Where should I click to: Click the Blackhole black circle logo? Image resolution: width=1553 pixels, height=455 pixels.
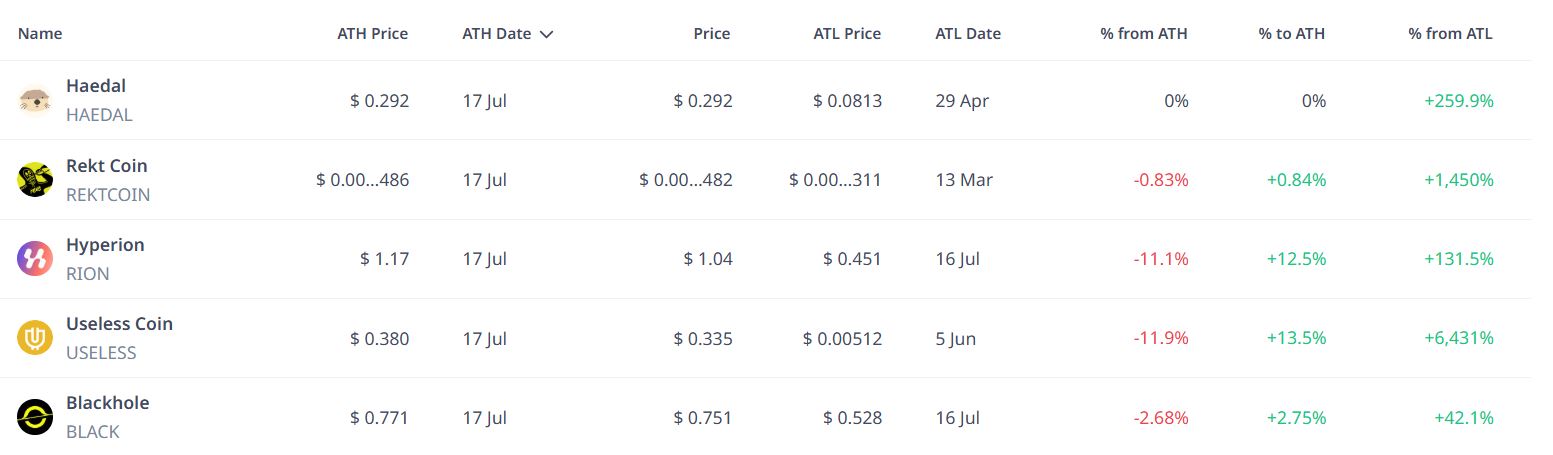point(35,416)
